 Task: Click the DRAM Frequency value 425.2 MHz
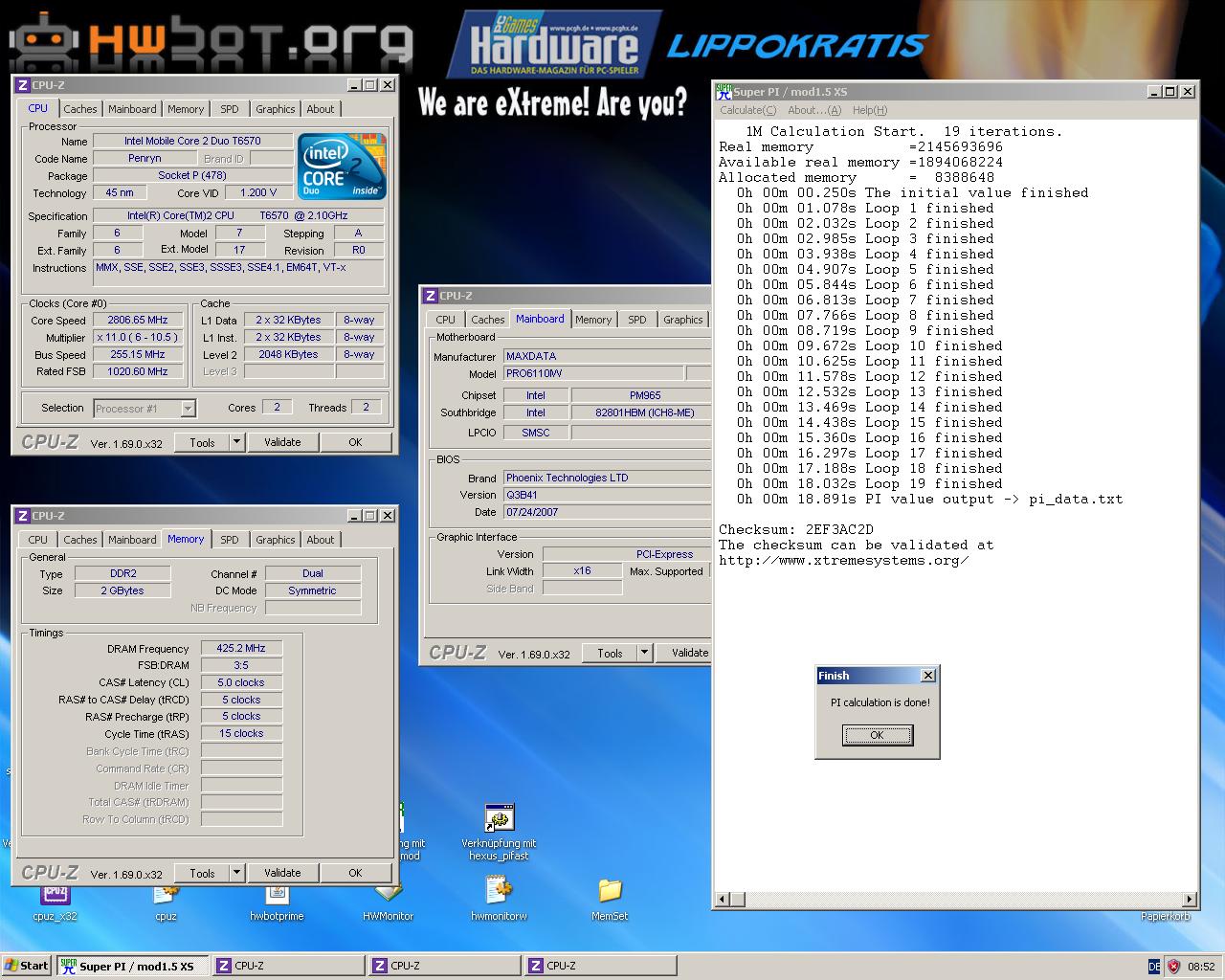241,648
